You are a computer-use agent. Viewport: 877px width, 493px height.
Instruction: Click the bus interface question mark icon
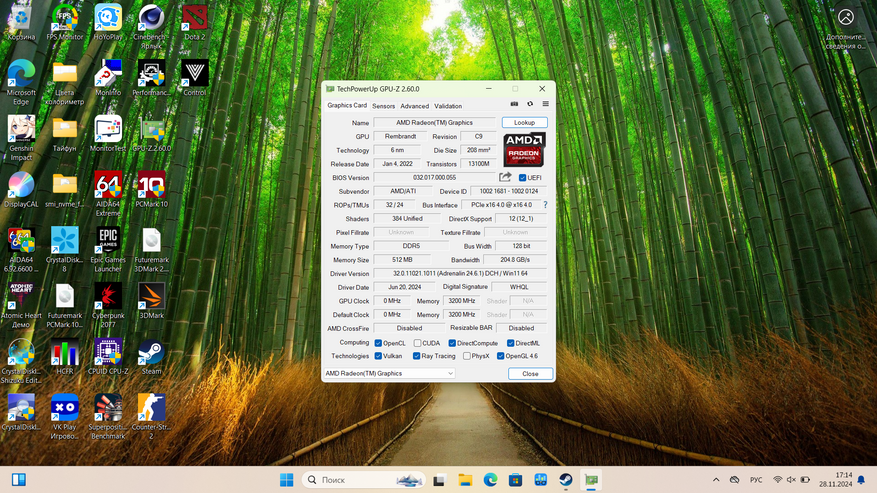(545, 204)
